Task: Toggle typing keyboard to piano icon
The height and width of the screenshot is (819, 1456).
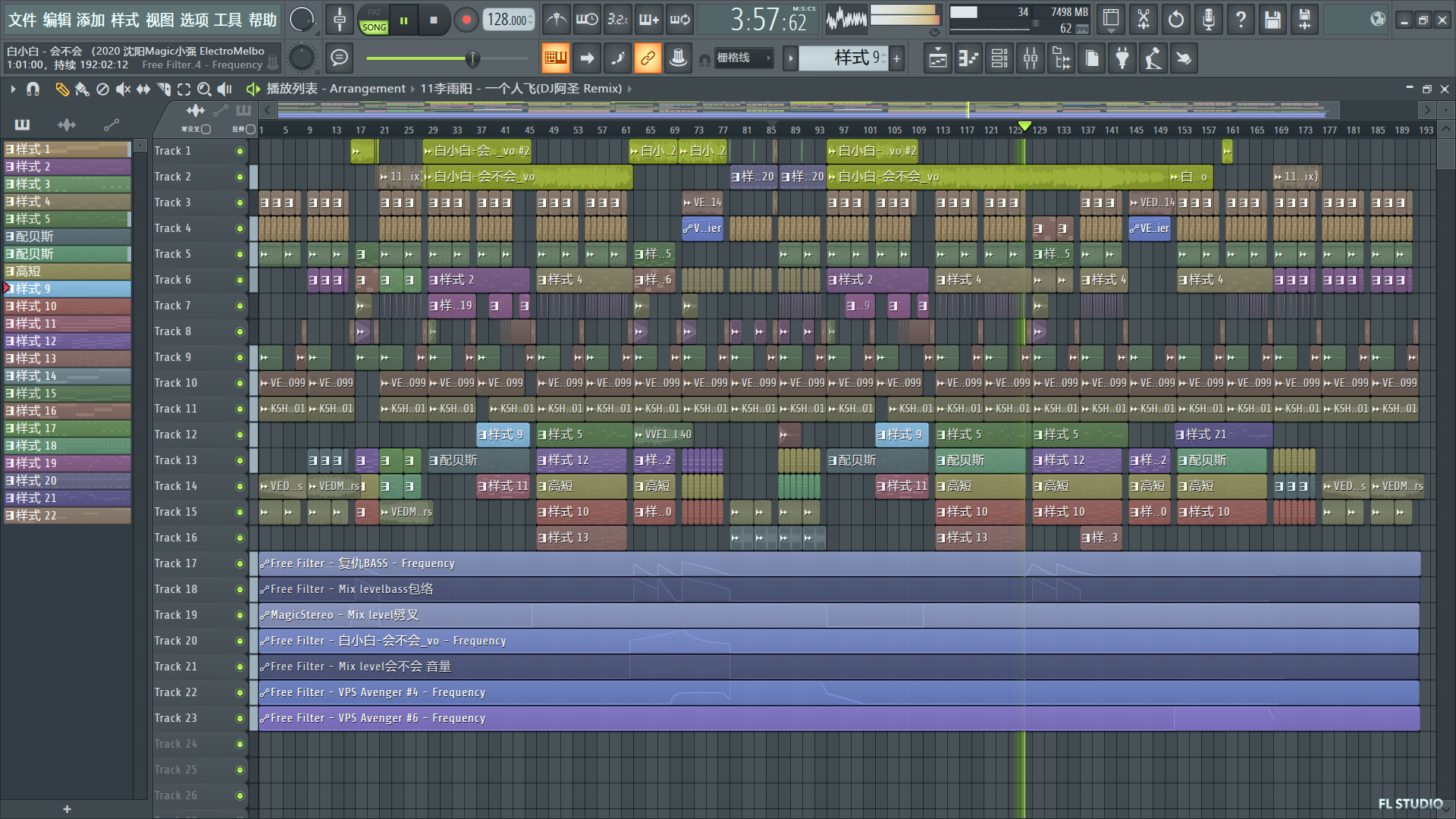Action: (x=555, y=58)
